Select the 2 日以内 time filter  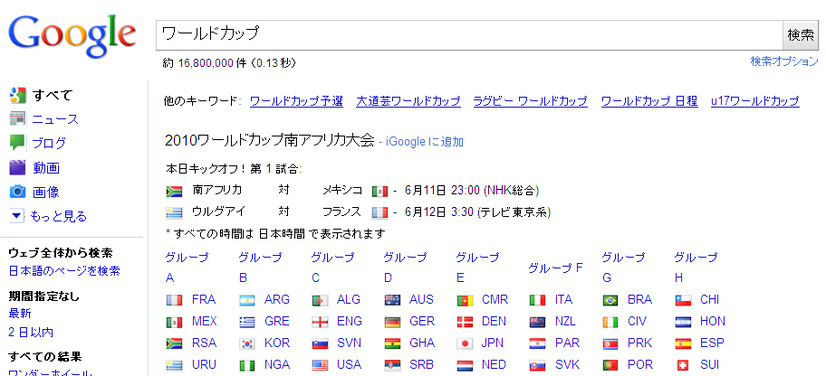pos(31,332)
